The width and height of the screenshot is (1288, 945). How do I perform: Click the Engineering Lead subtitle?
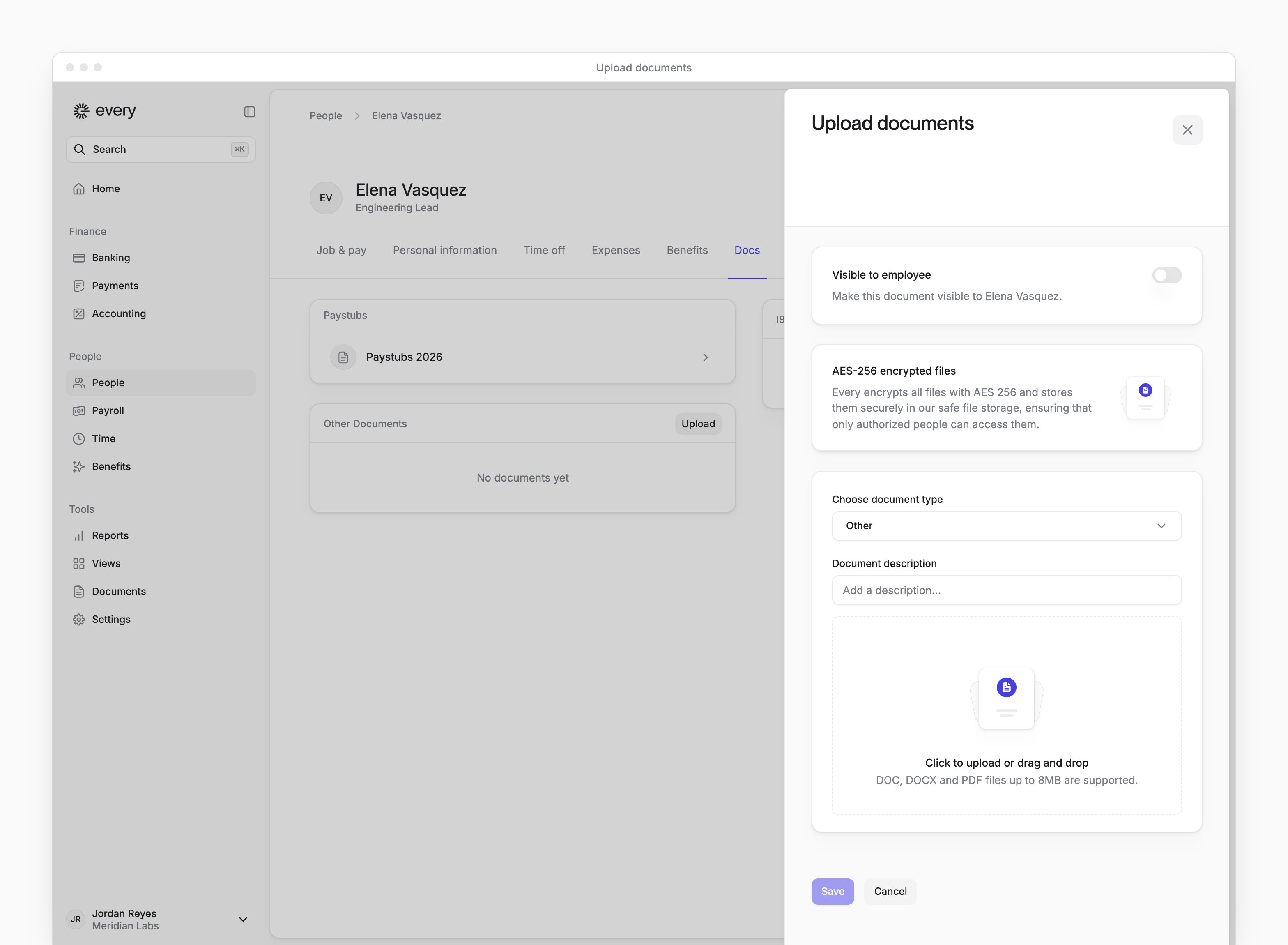397,208
